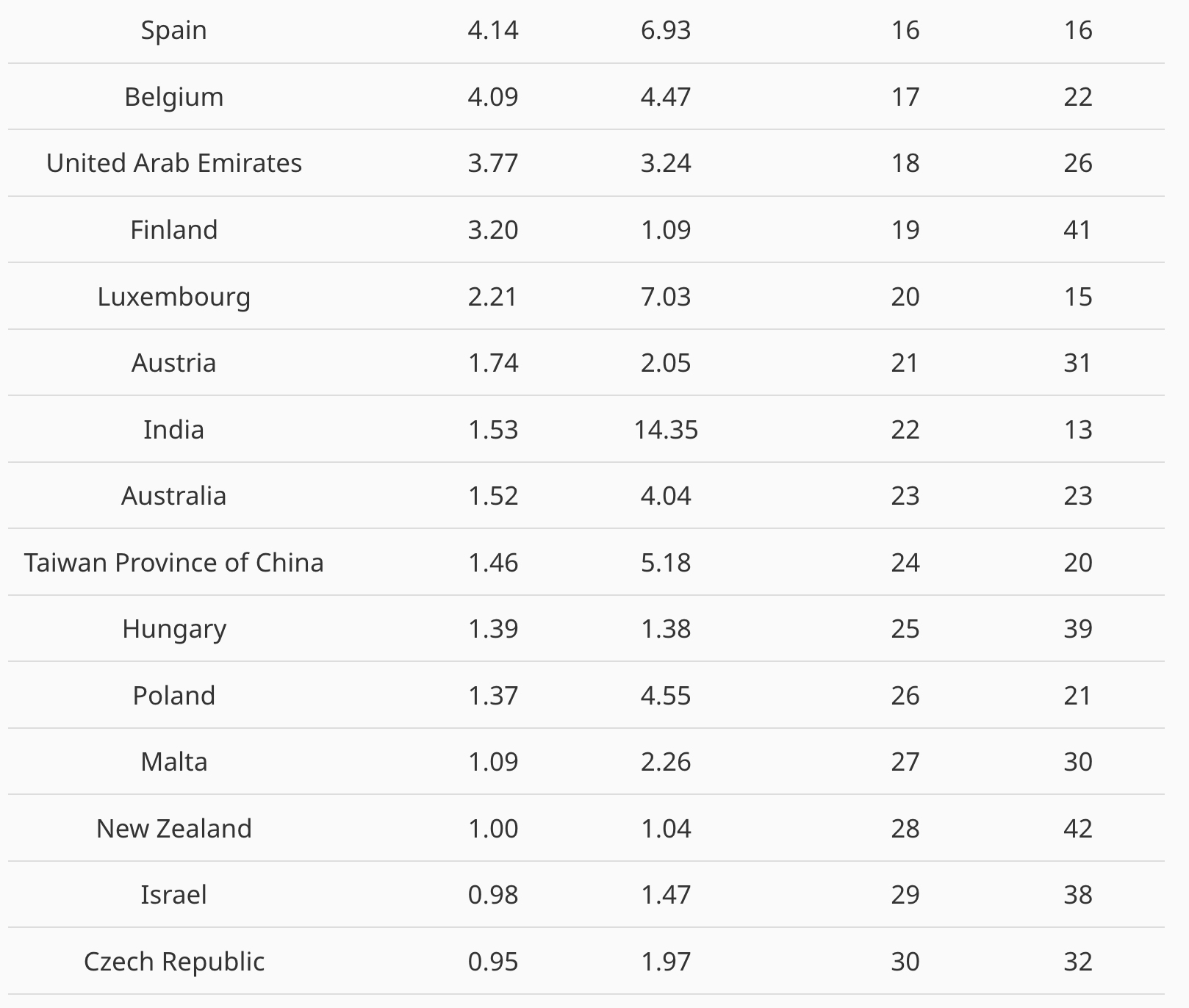
Task: Select the Belgium row label
Action: point(174,97)
